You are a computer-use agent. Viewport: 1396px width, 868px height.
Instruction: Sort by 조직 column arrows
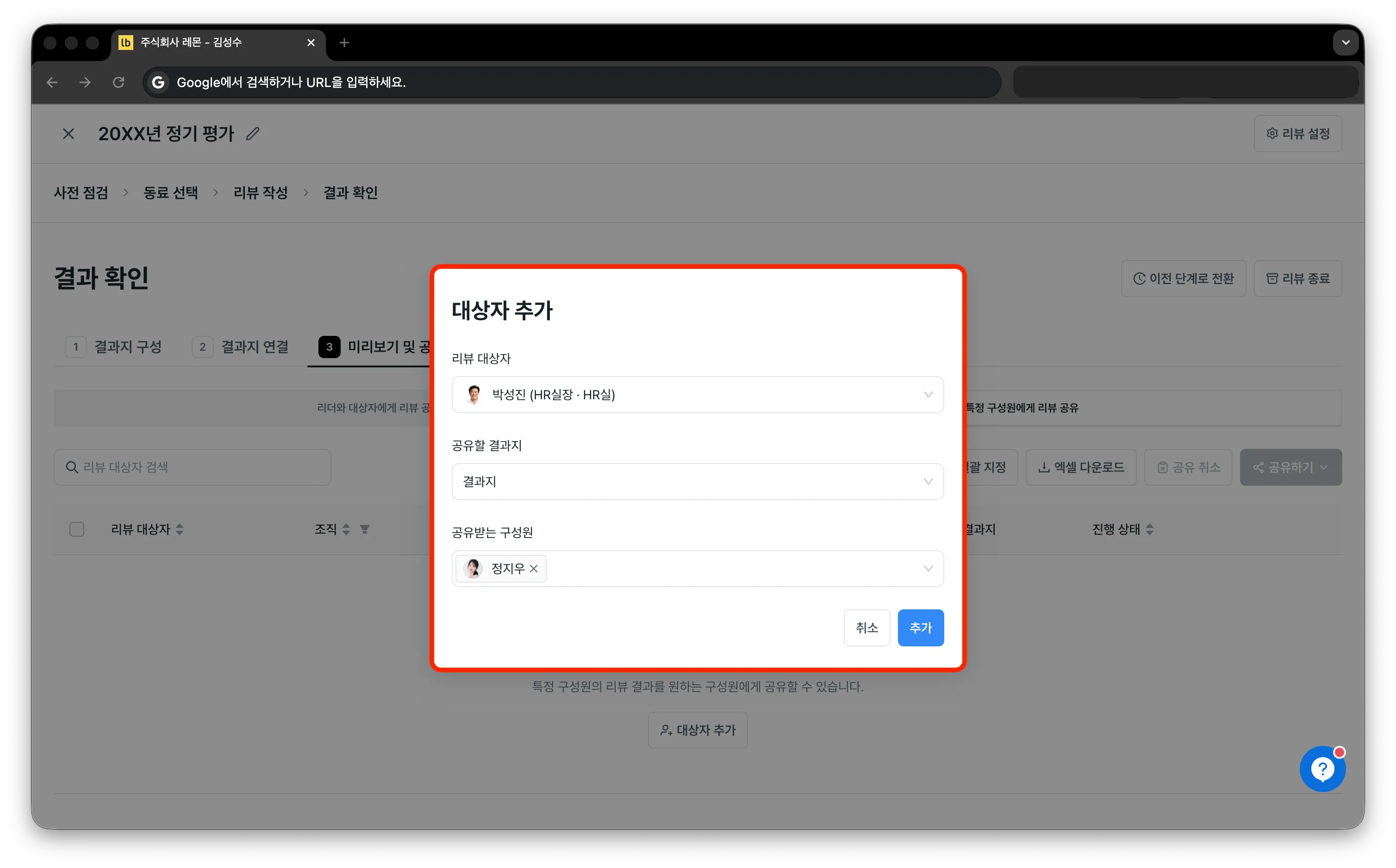(x=346, y=529)
